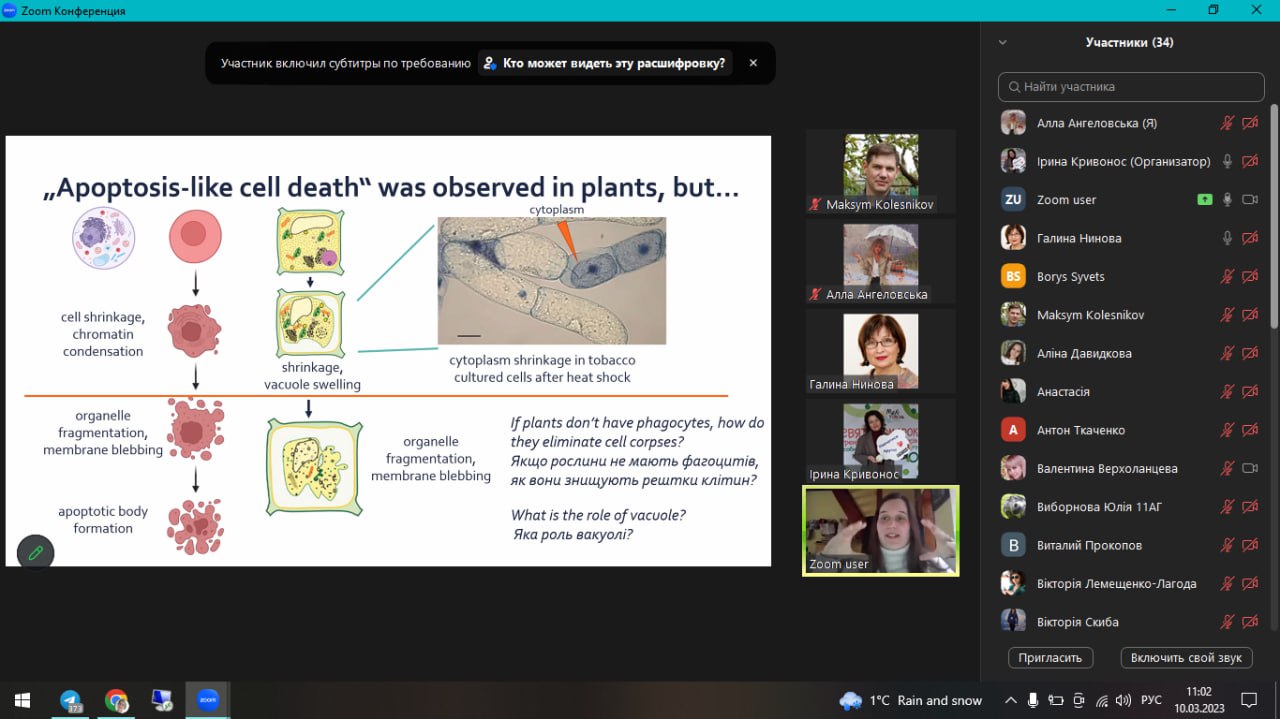This screenshot has width=1280, height=719.
Task: Open the Windows notification center icon
Action: click(x=1248, y=700)
